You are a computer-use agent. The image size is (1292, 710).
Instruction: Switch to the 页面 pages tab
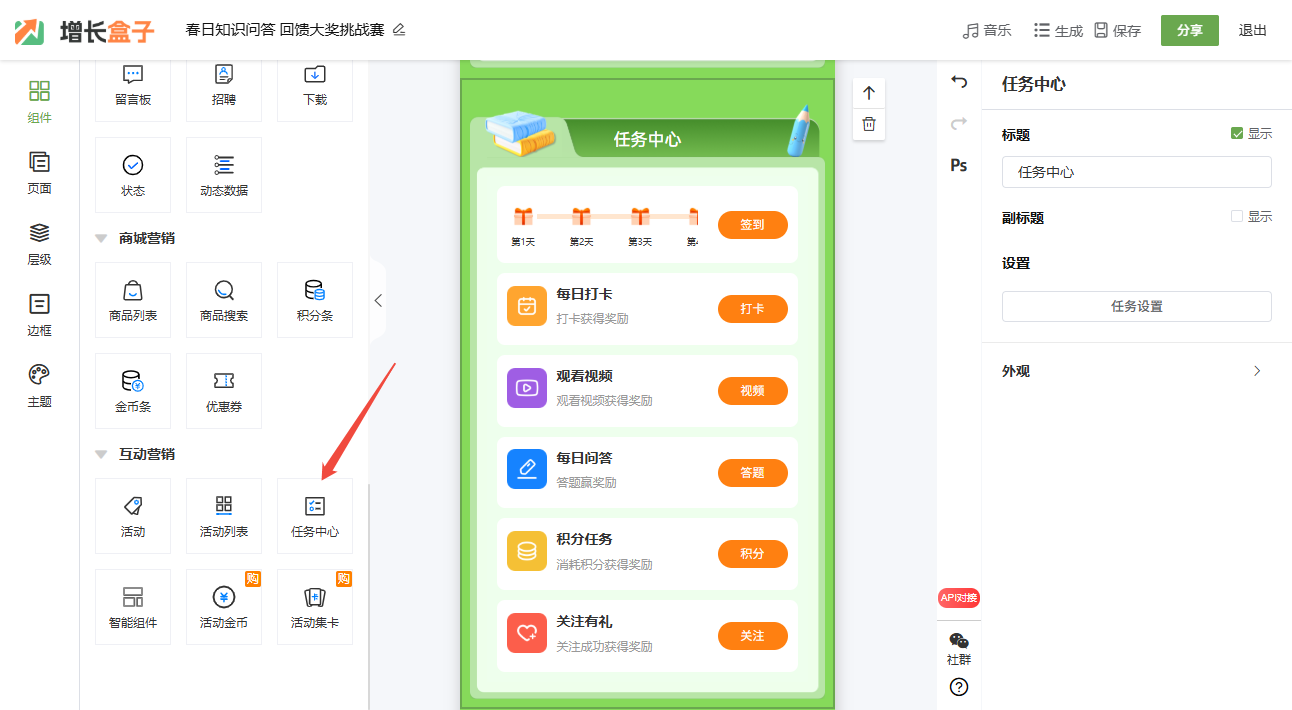(39, 173)
